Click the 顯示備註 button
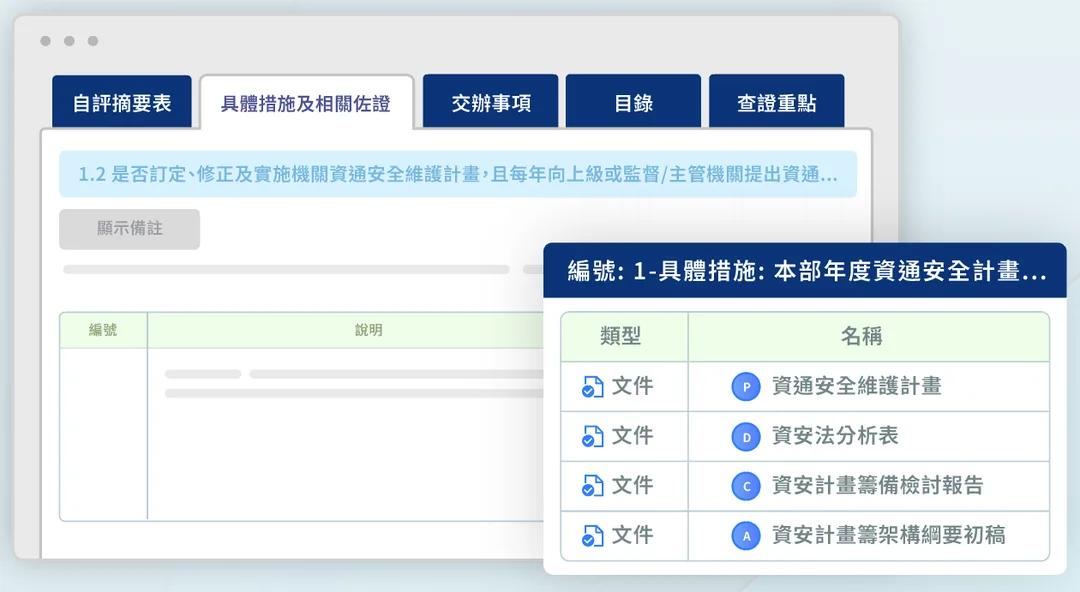Screen dimensions: 1080x592 coord(129,229)
